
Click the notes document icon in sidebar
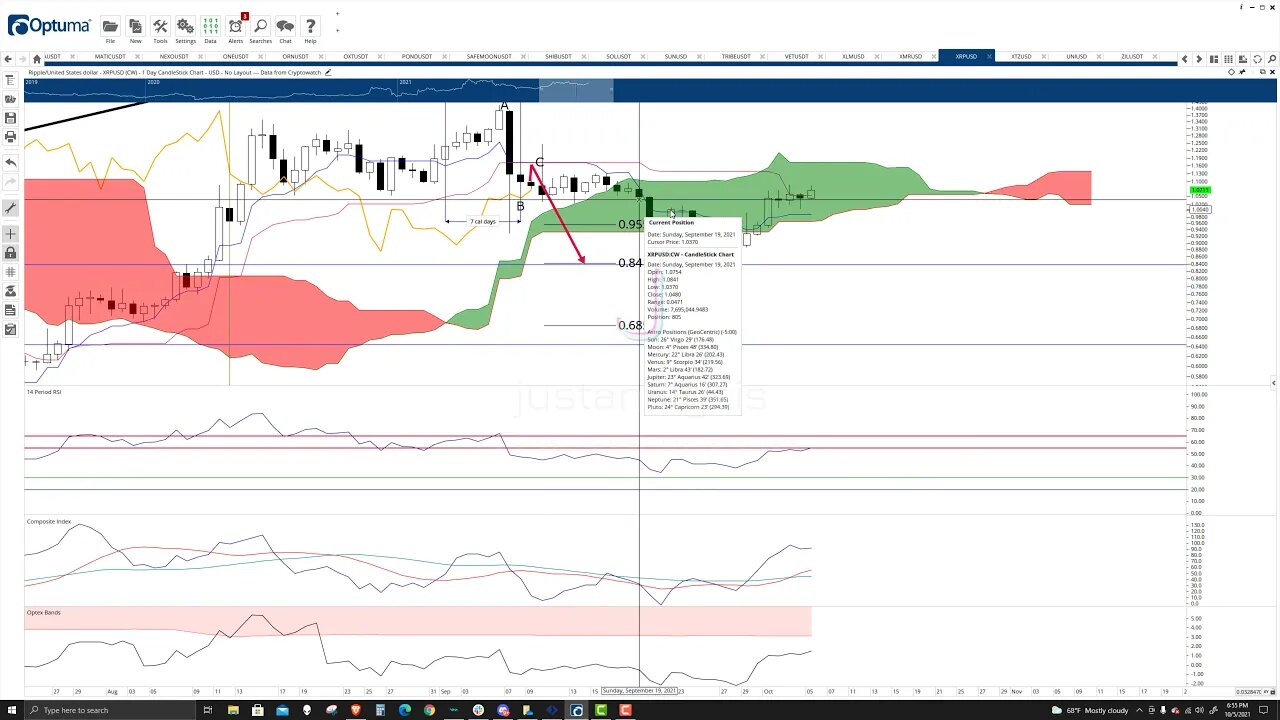pos(10,310)
